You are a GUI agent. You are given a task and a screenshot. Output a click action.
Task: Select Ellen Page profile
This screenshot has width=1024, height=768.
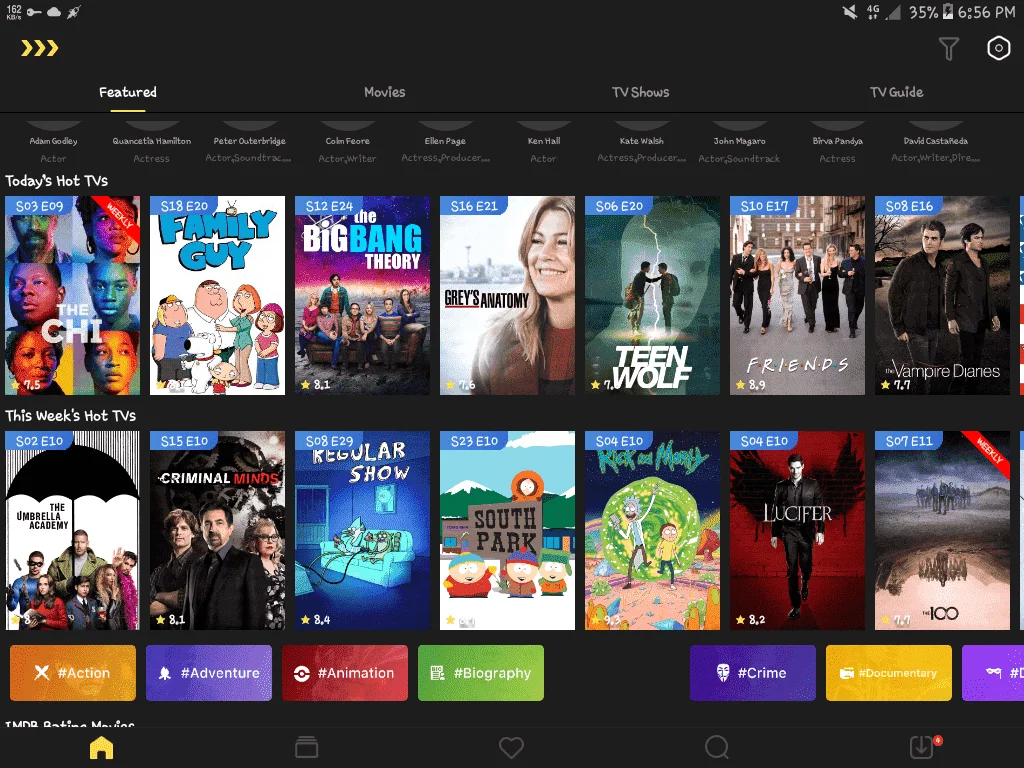tap(445, 142)
